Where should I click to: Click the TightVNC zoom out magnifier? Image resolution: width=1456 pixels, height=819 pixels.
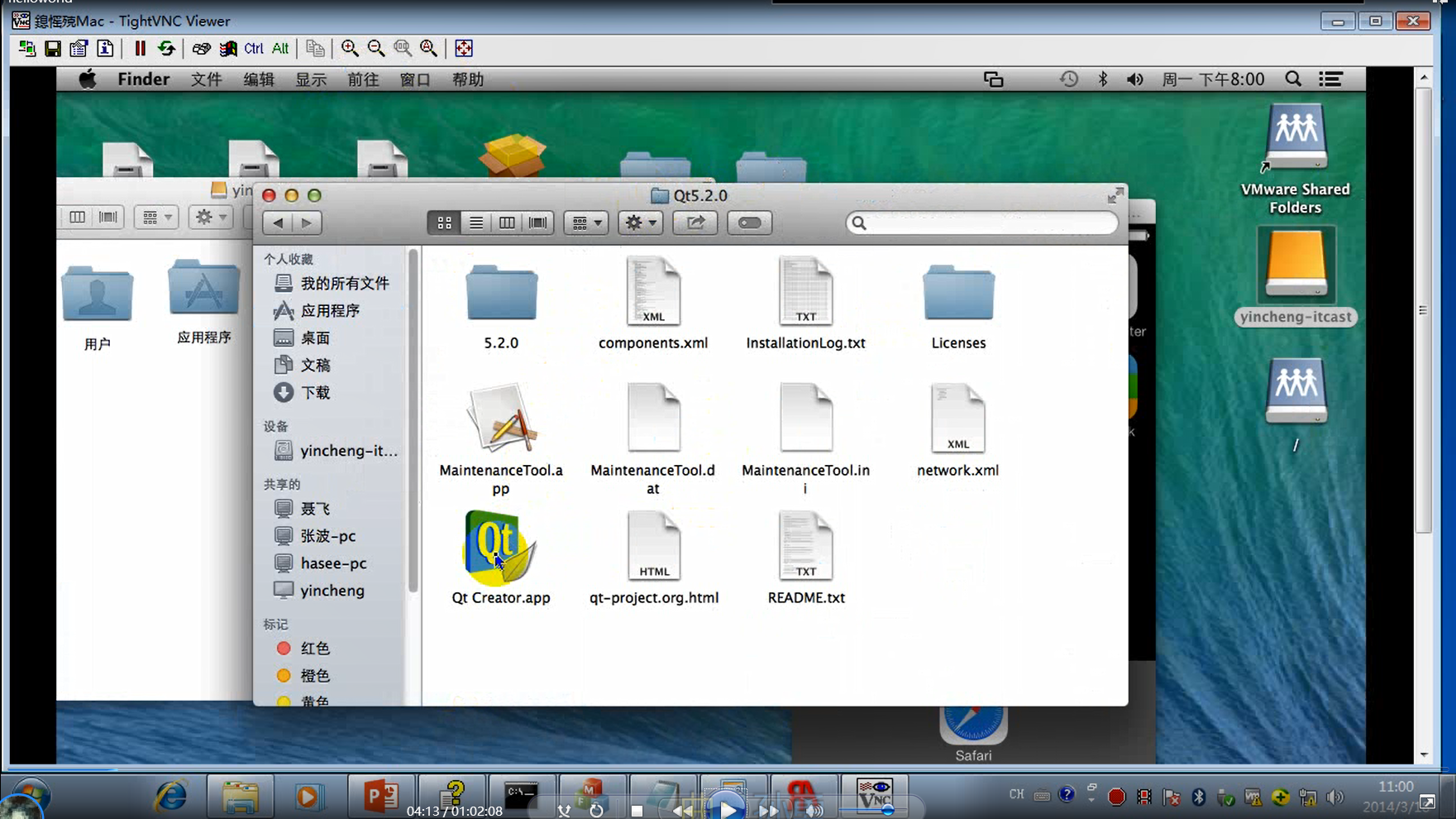(x=376, y=48)
